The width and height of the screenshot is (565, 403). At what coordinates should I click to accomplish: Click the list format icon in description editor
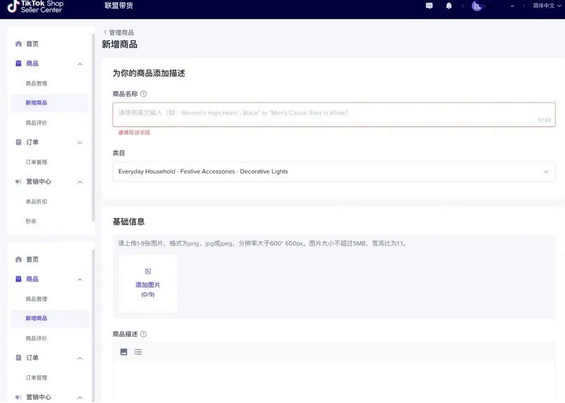[x=138, y=352]
